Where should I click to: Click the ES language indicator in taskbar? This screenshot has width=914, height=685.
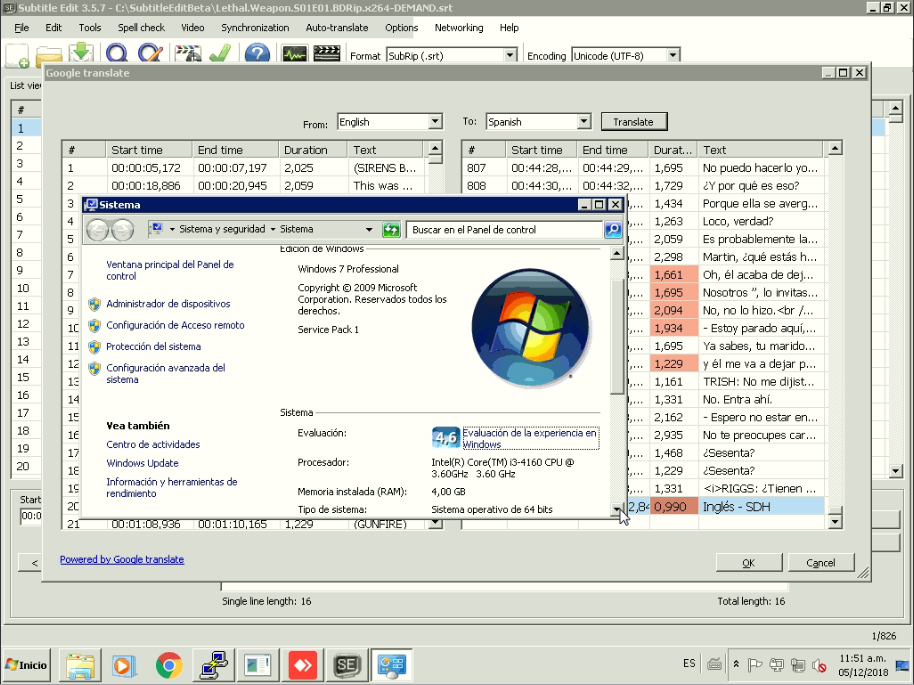tap(689, 663)
